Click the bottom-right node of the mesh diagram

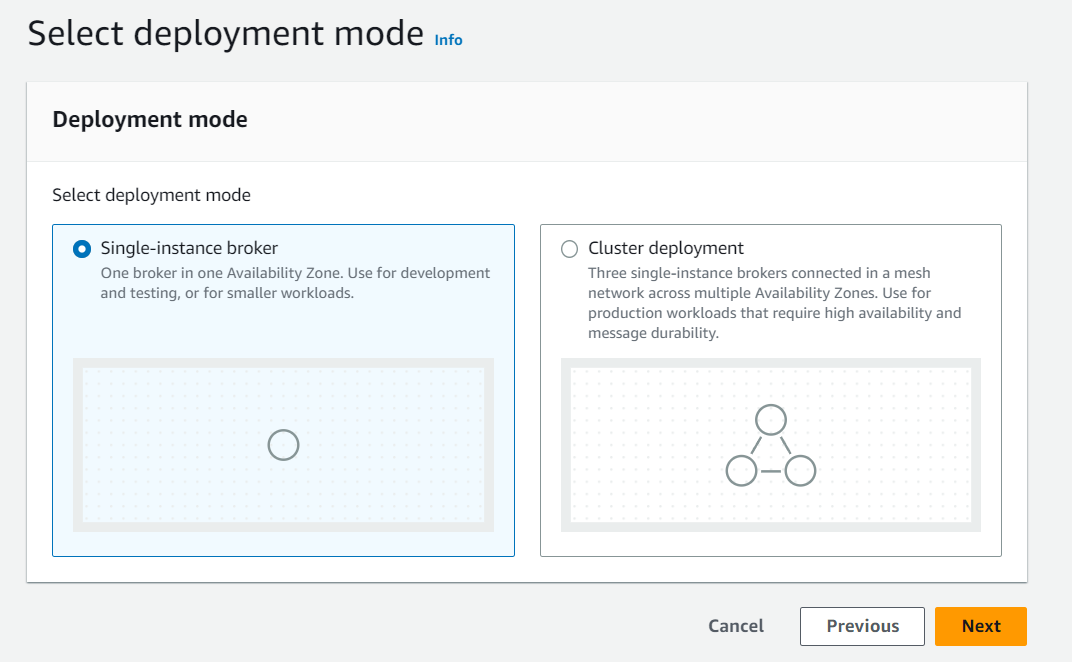(799, 469)
